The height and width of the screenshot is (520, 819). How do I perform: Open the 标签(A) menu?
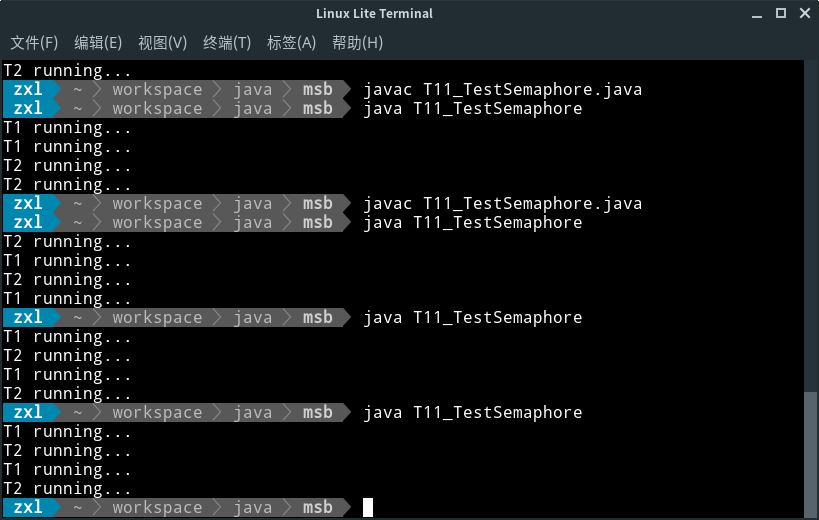pyautogui.click(x=291, y=43)
